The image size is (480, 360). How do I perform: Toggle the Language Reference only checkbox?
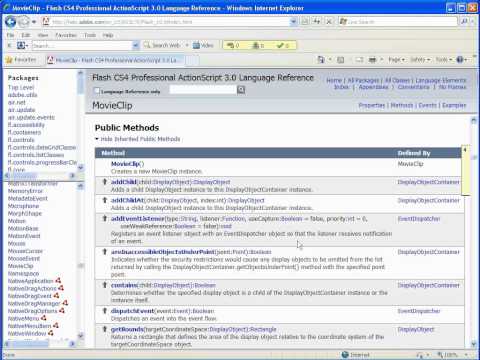(x=97, y=91)
